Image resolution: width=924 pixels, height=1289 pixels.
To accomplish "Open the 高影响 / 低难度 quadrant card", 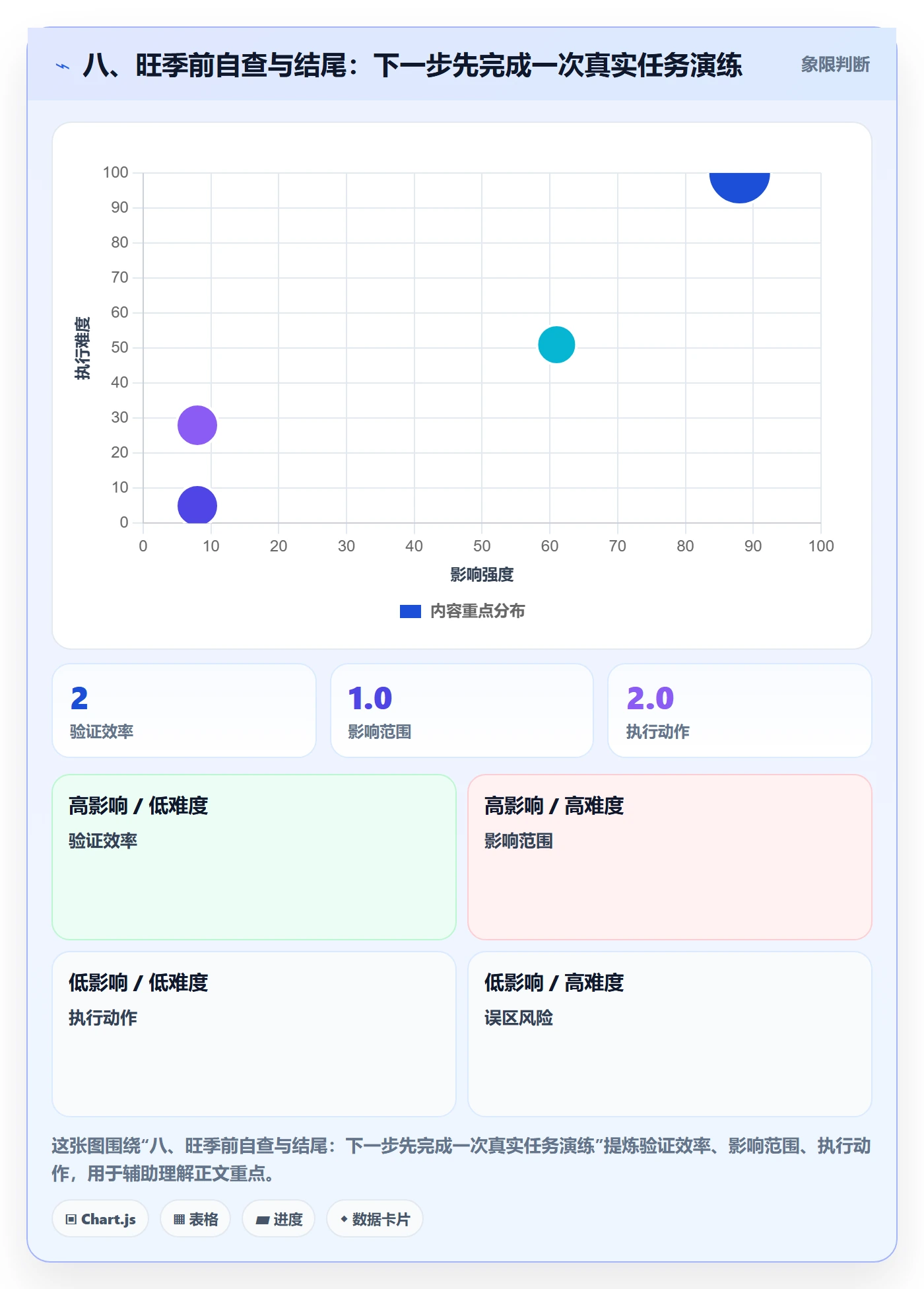I will [254, 857].
